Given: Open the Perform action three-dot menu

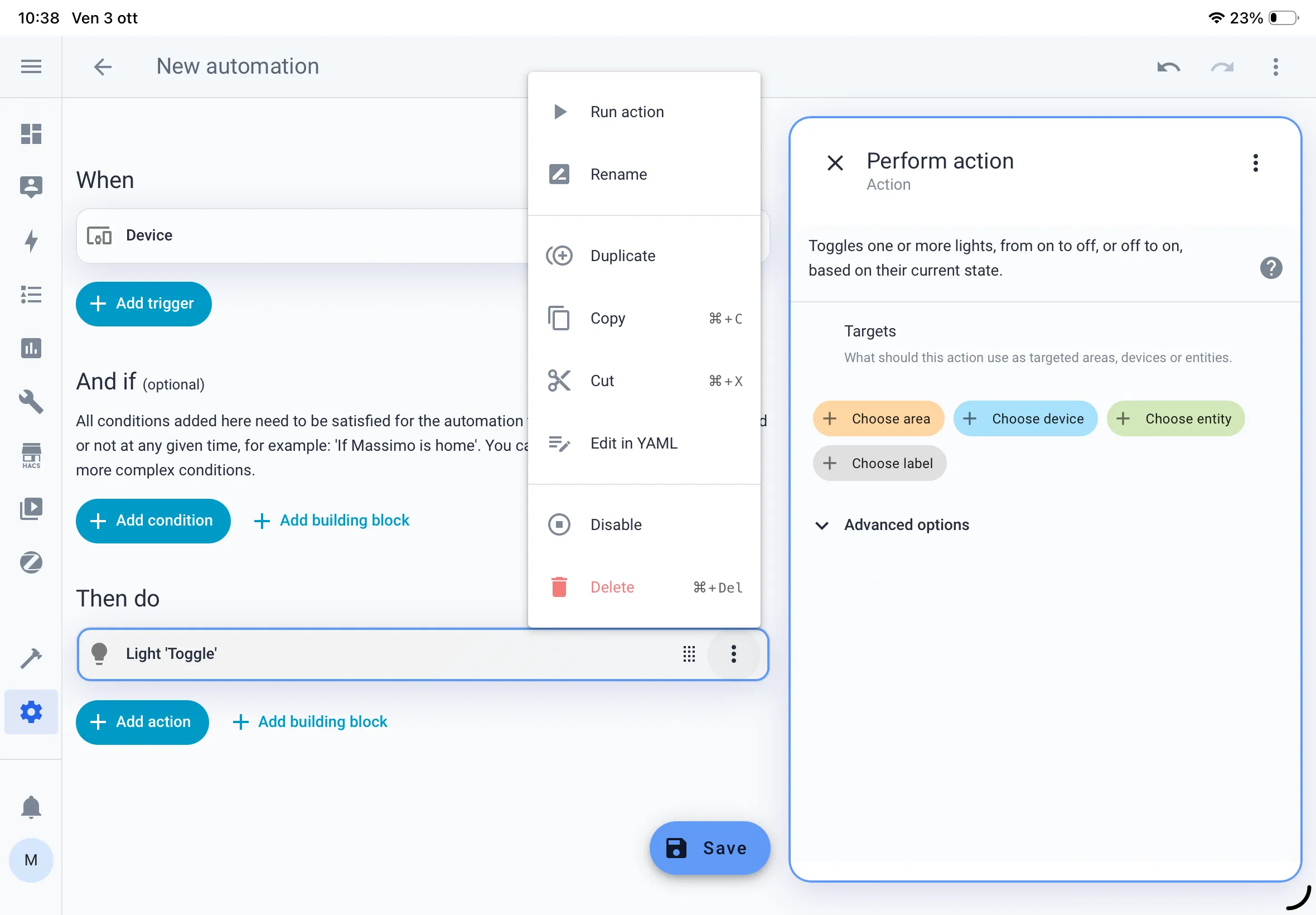Looking at the screenshot, I should pyautogui.click(x=1255, y=163).
